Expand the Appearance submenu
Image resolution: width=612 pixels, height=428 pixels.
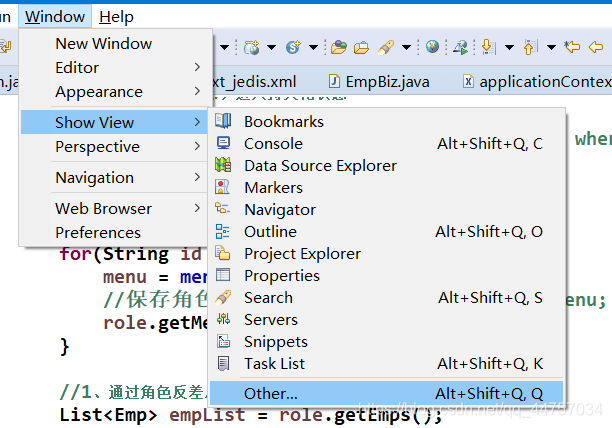(114, 92)
